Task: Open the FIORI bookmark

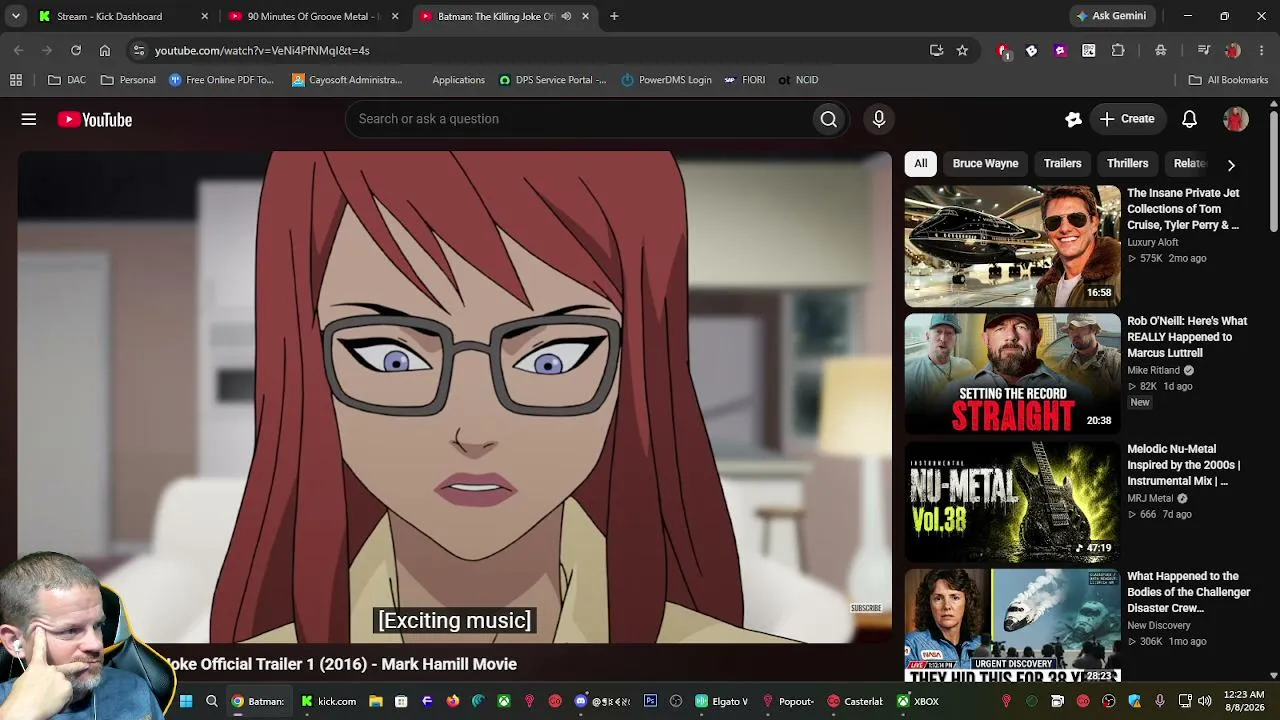Action: tap(745, 80)
